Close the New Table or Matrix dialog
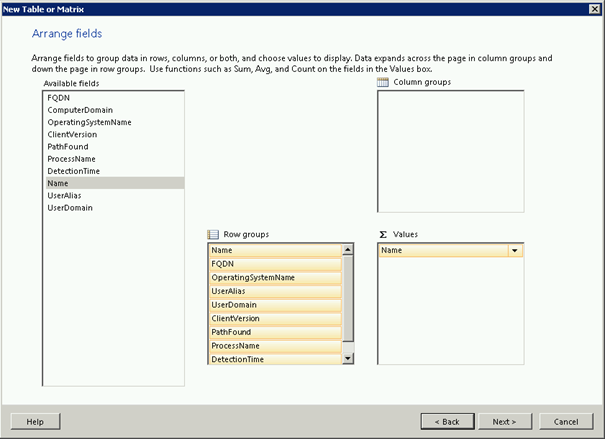Screen dimensions: 605x439 pos(596,8)
